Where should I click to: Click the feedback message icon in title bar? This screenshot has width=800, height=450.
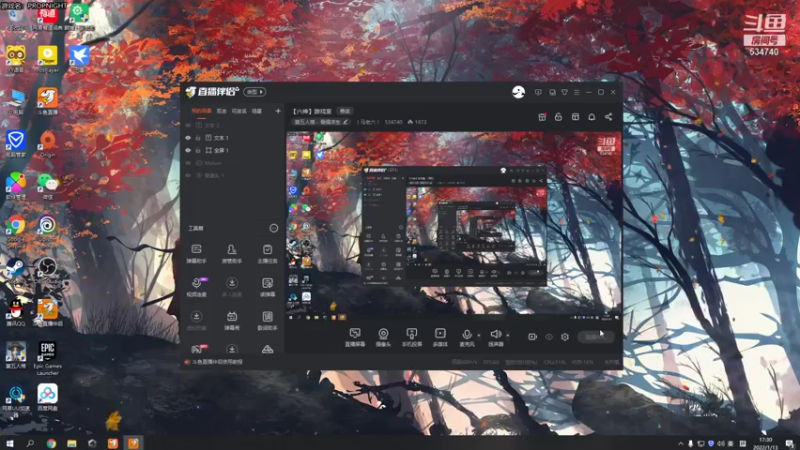point(538,92)
